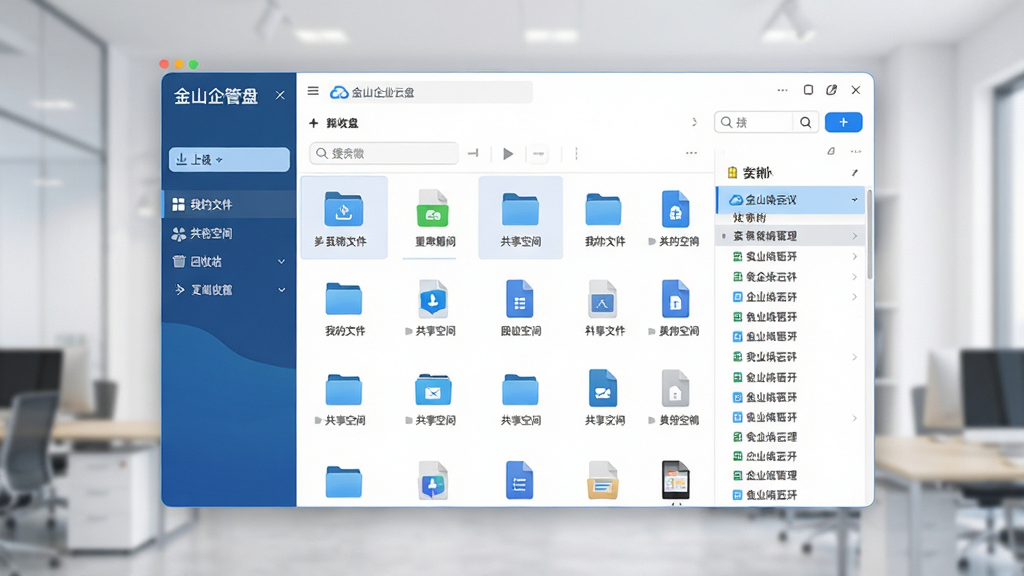Close the 金山企管盘 sidebar with its X icon
The width and height of the screenshot is (1024, 576).
click(280, 95)
